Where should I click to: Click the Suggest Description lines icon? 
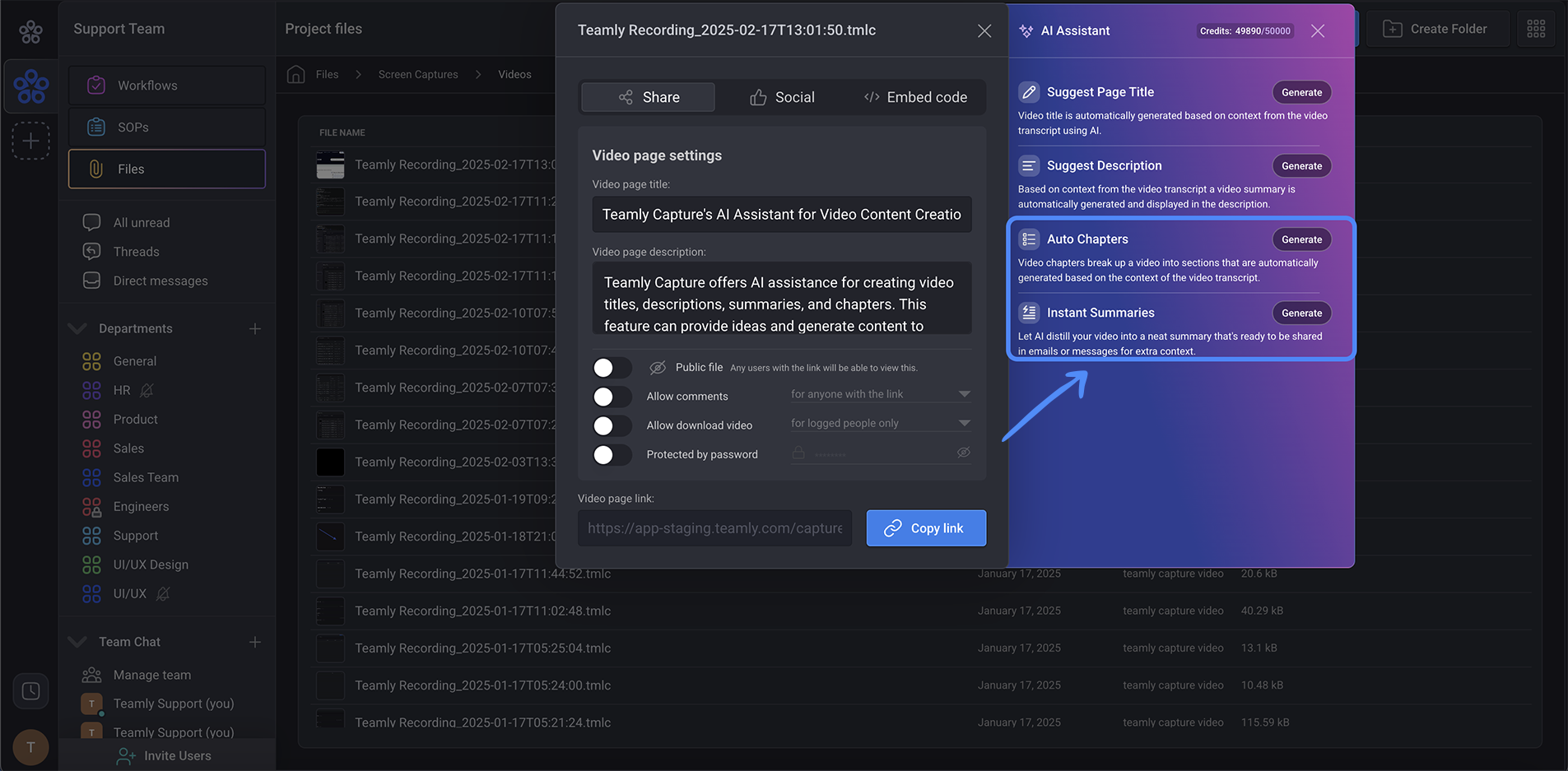(x=1029, y=166)
